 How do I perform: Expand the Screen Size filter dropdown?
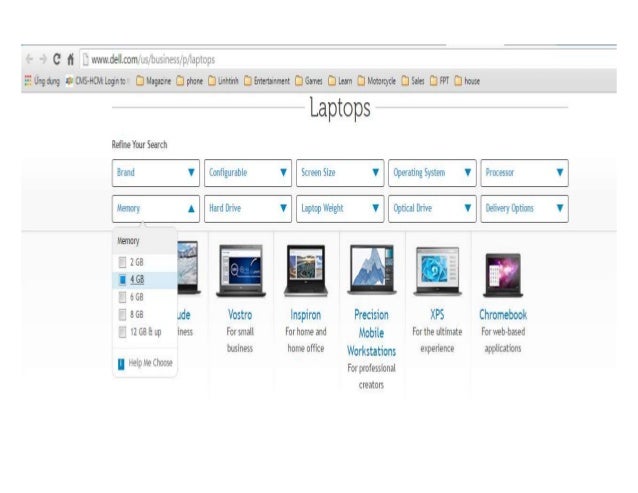coord(340,173)
